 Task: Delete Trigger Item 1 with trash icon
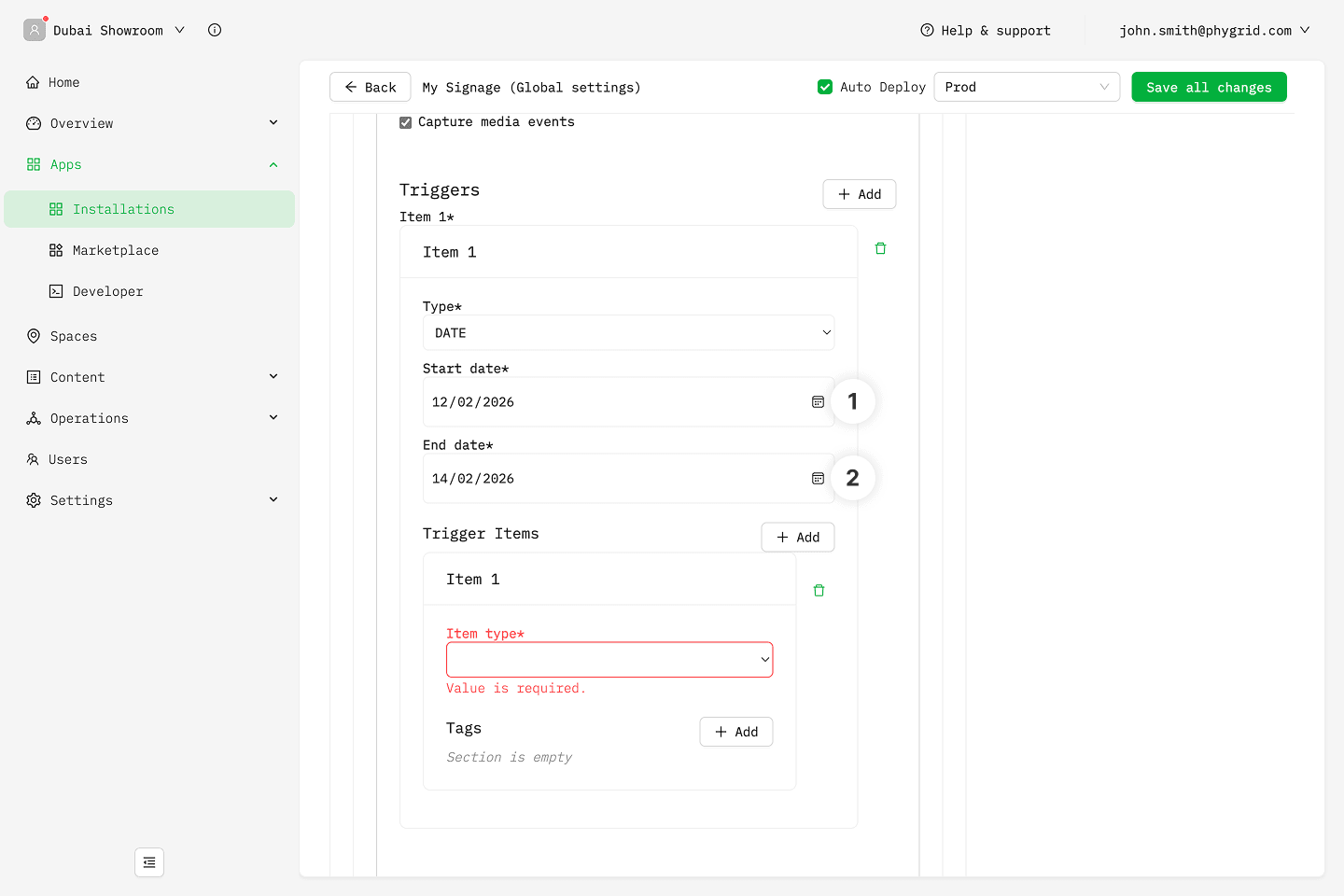[880, 248]
